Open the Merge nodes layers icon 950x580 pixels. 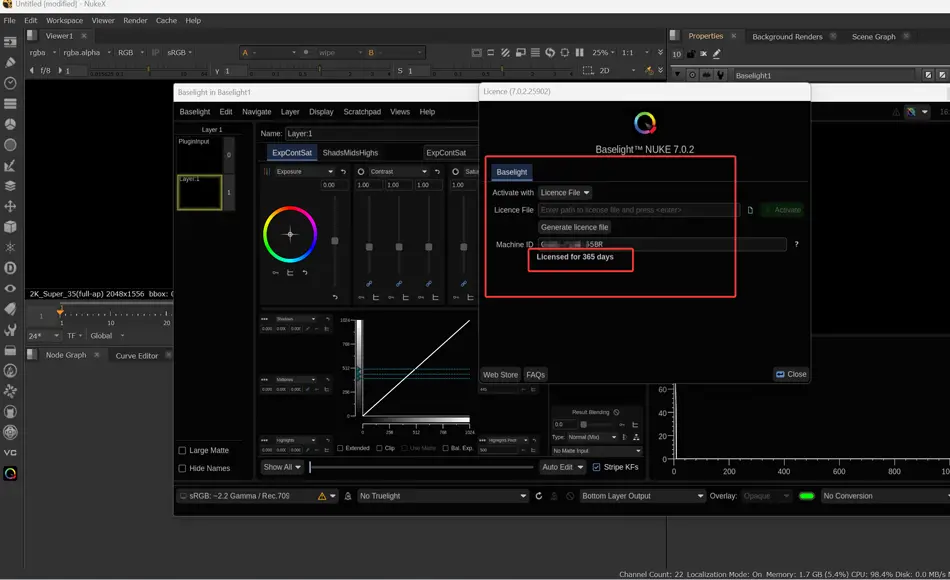[10, 186]
